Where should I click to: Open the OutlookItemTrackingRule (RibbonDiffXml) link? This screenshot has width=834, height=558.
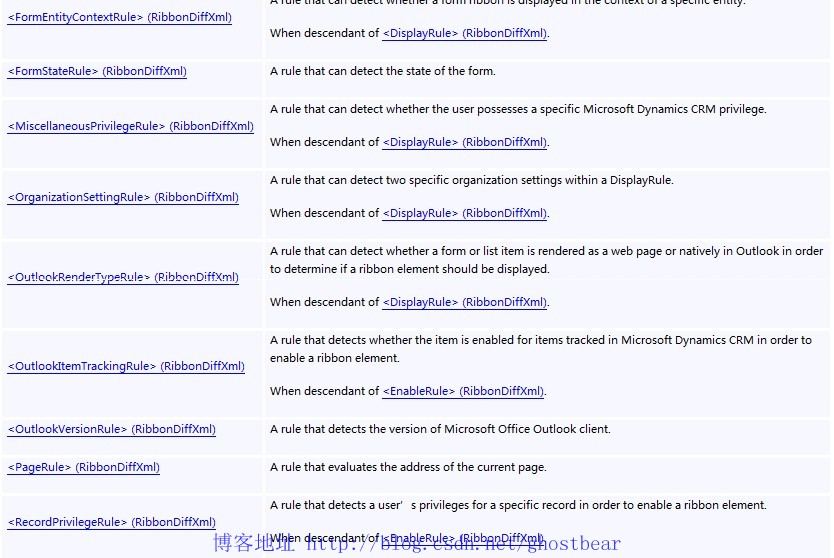(x=126, y=366)
